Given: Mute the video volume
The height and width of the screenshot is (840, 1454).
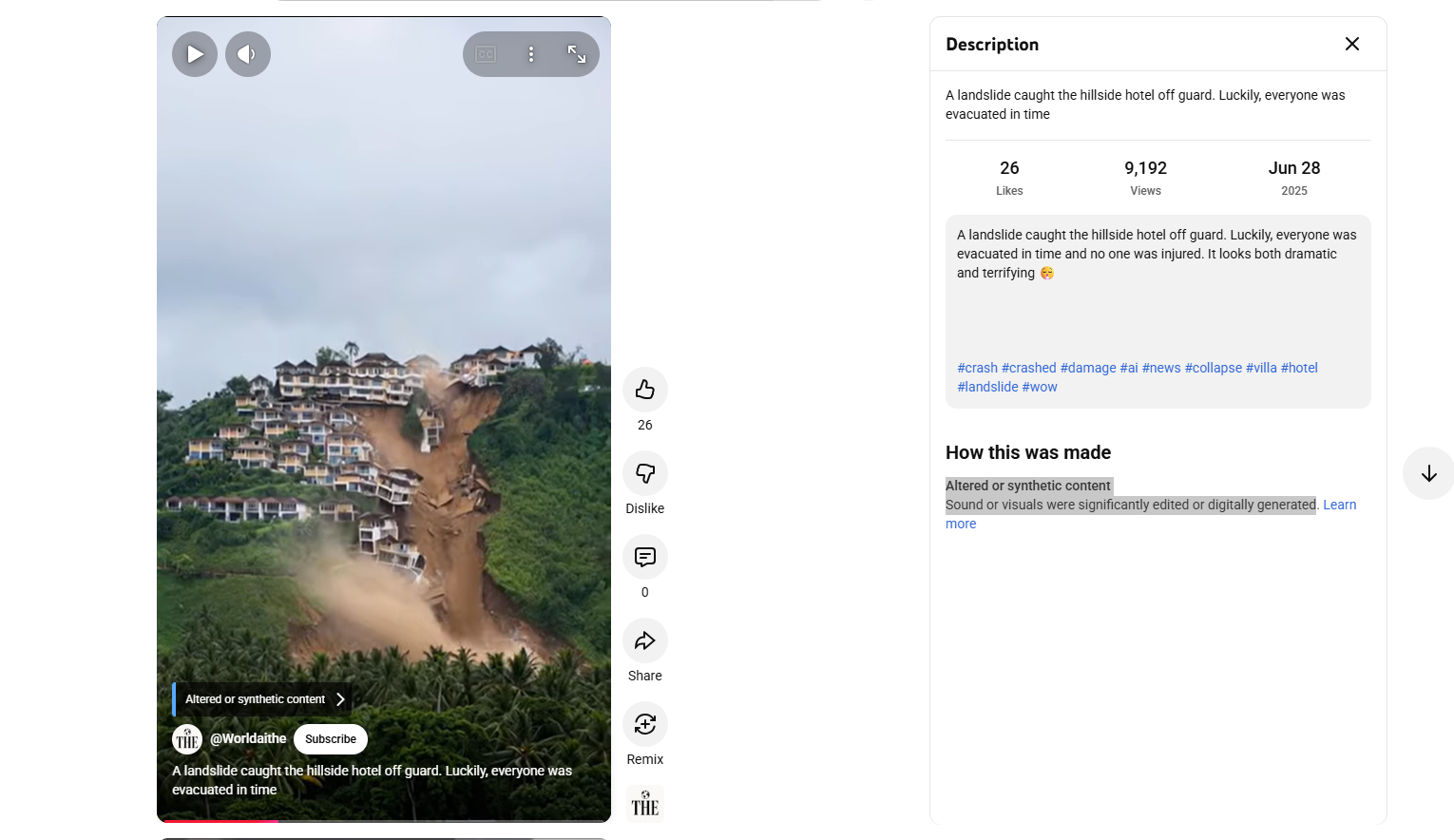Looking at the screenshot, I should pyautogui.click(x=247, y=54).
